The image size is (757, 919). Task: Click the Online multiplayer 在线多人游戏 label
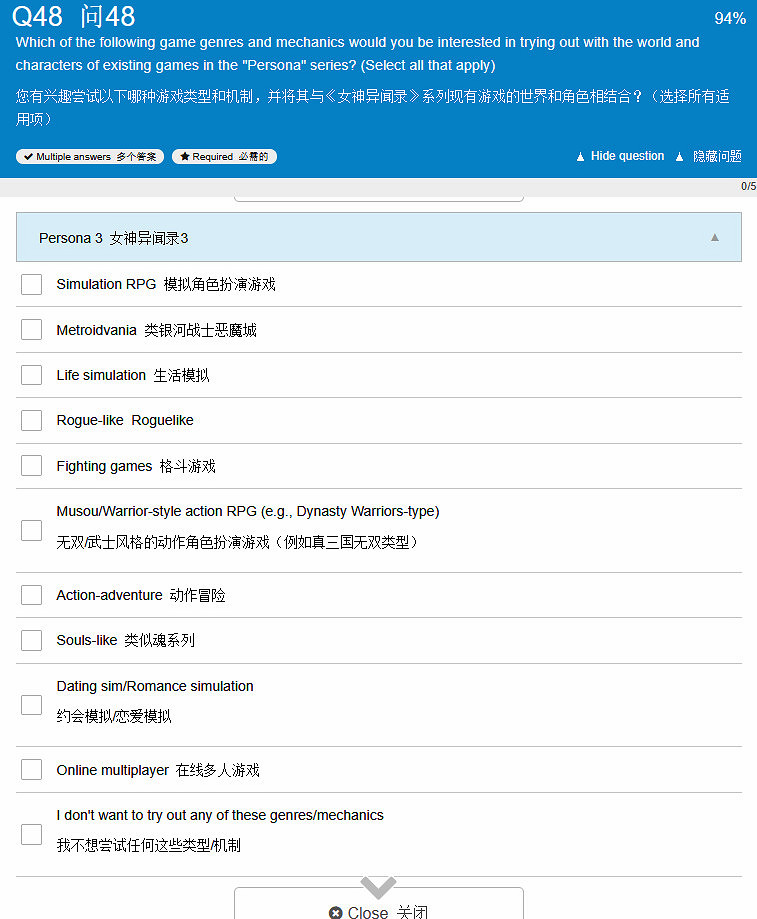click(158, 770)
